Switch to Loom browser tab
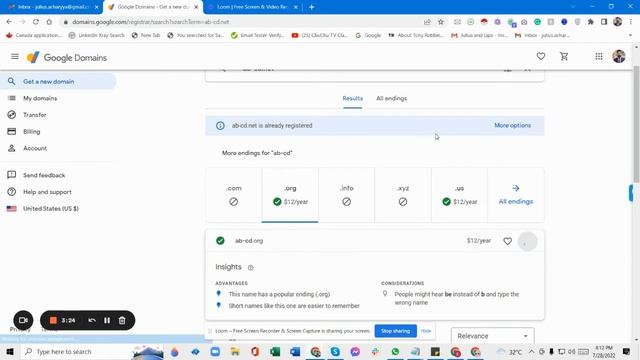 coord(252,7)
